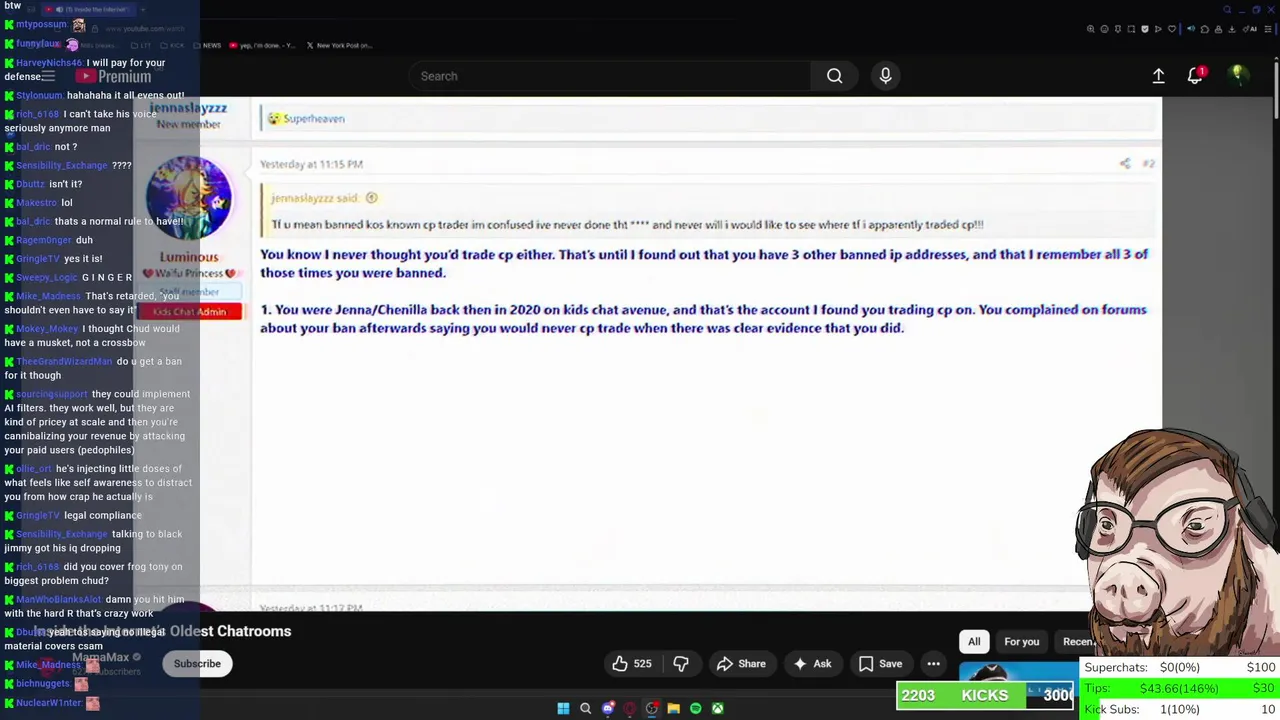This screenshot has height=720, width=1280.
Task: Open Spotify from the taskbar
Action: pos(695,708)
